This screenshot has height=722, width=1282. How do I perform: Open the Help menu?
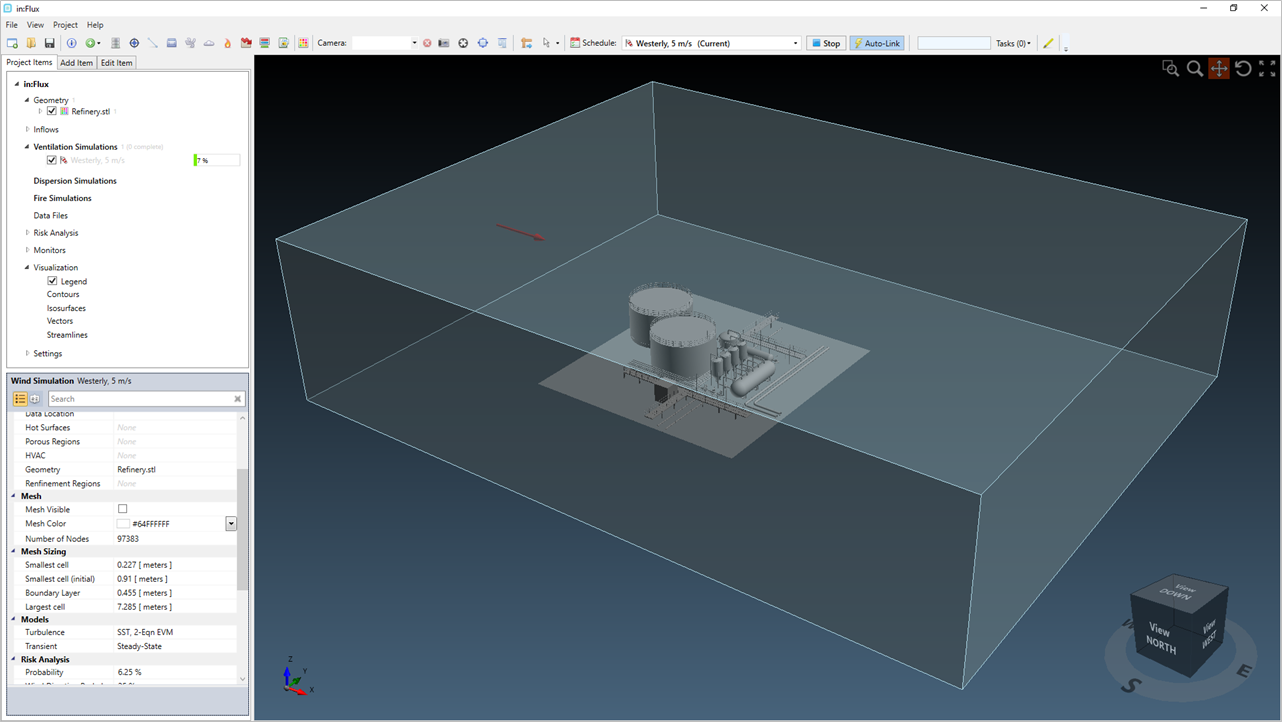click(x=95, y=25)
